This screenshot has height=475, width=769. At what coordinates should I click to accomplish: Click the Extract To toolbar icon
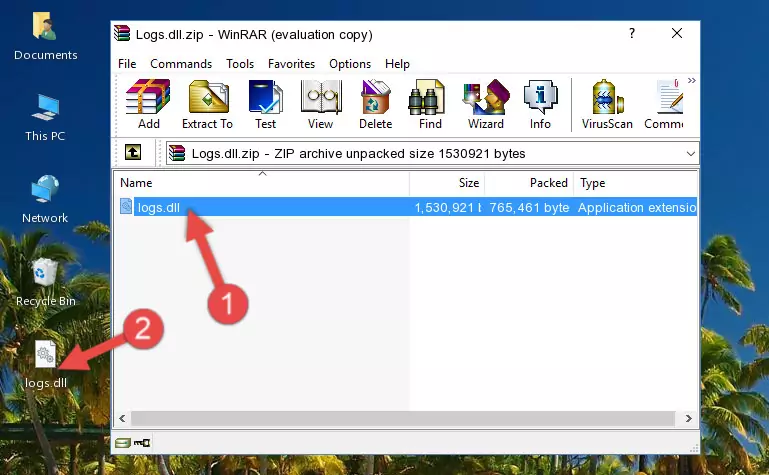point(207,104)
